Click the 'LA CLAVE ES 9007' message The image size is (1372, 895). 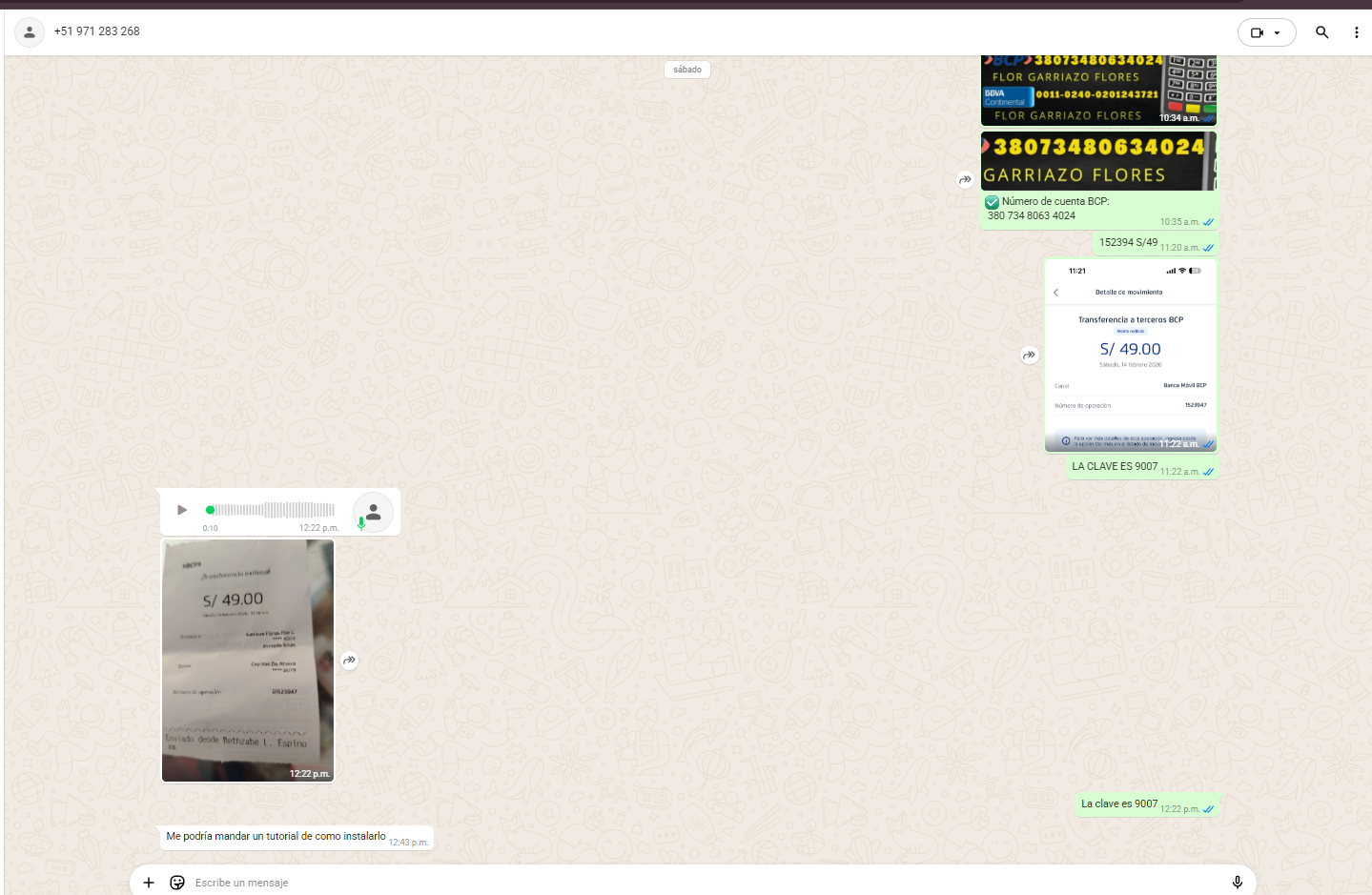(x=1114, y=467)
